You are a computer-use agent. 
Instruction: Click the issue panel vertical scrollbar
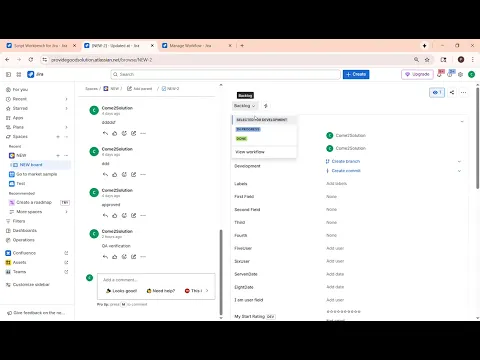click(x=477, y=138)
